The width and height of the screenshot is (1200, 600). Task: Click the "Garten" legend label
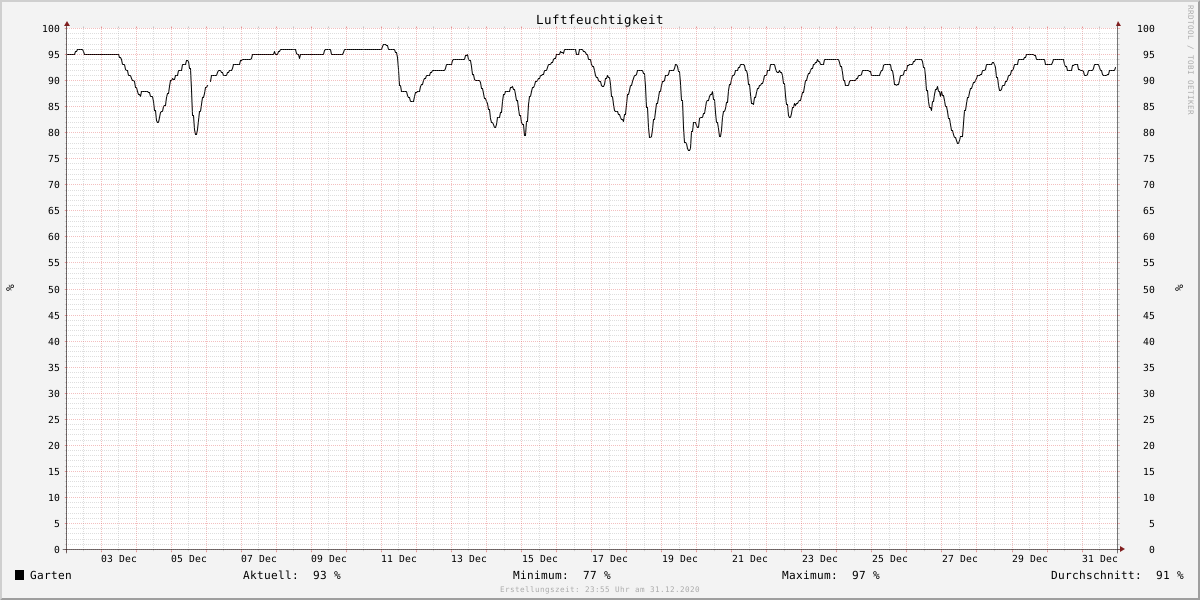tap(51, 575)
